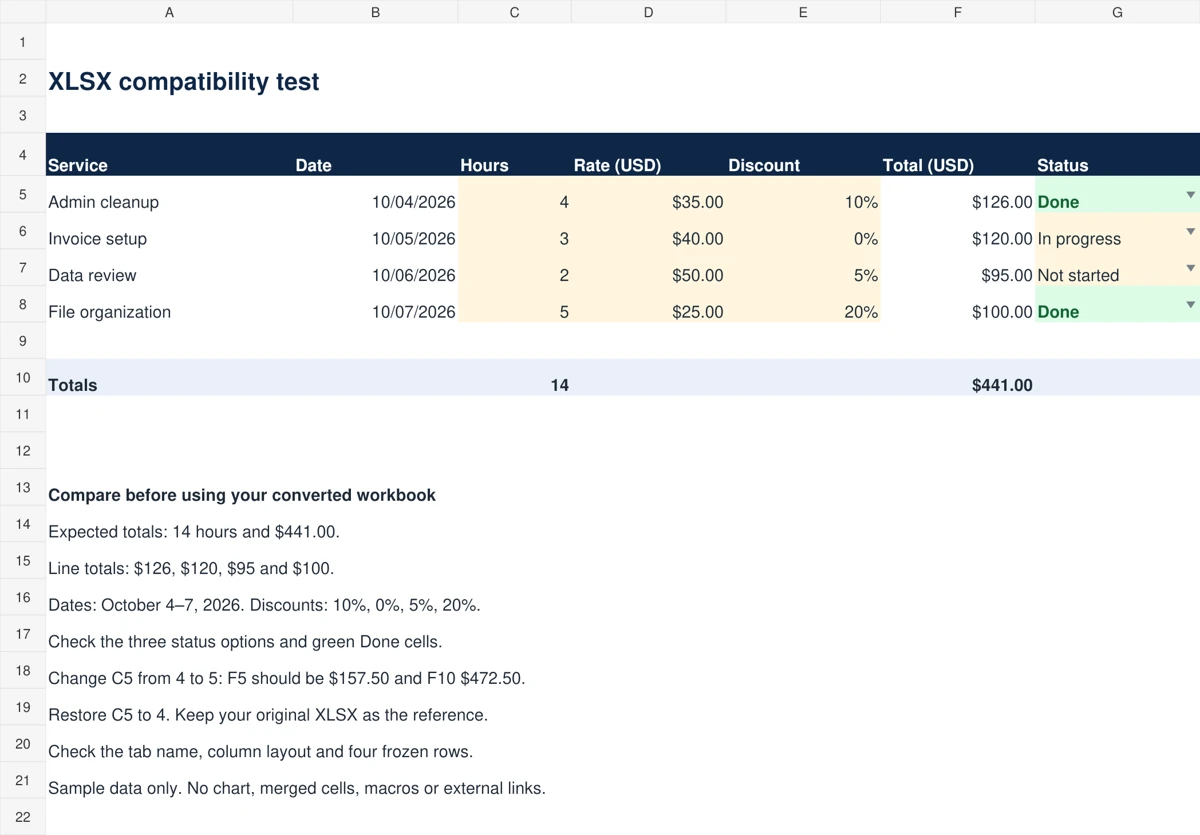Select column C header

514,12
